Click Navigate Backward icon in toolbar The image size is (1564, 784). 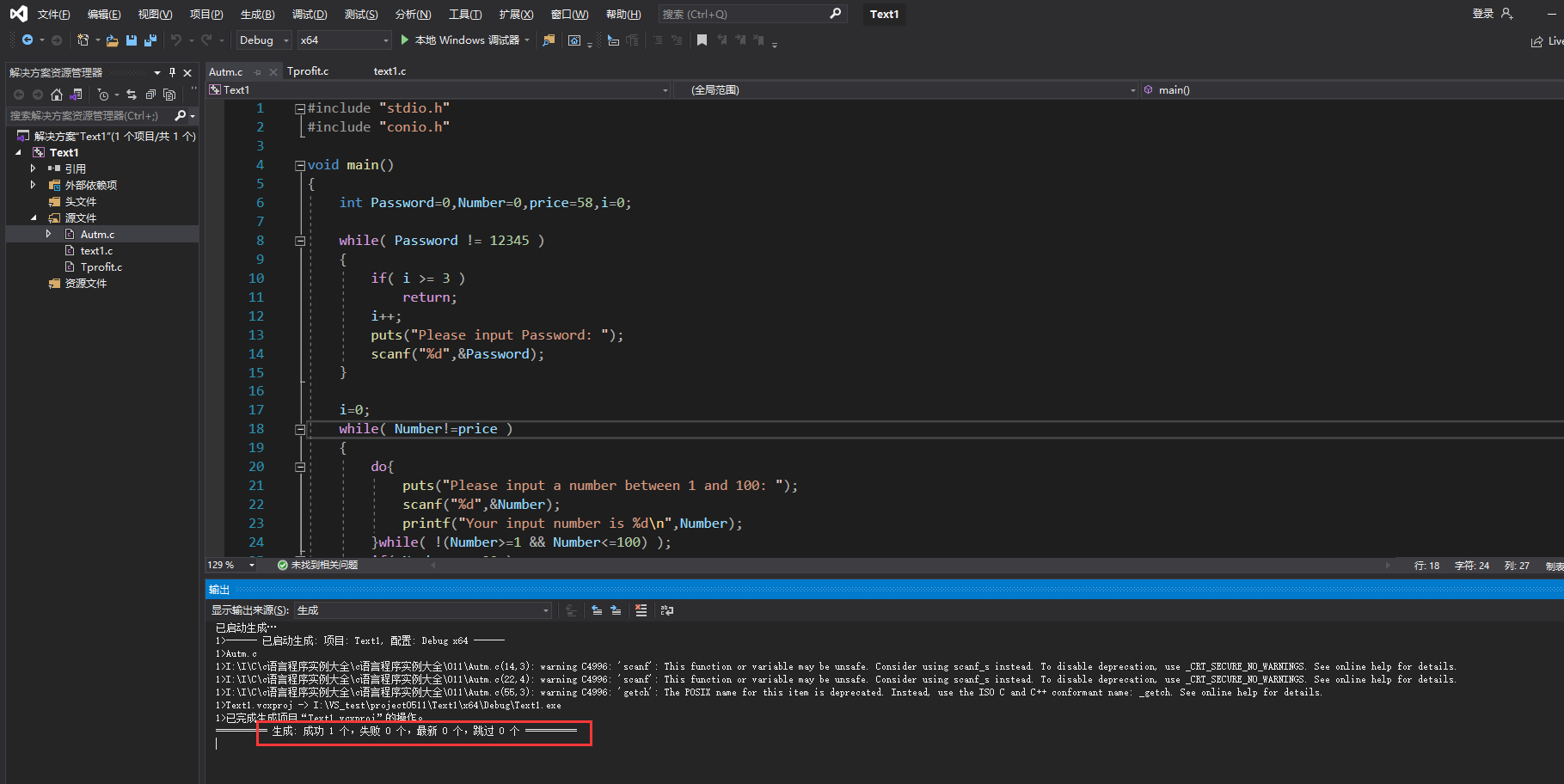point(27,40)
